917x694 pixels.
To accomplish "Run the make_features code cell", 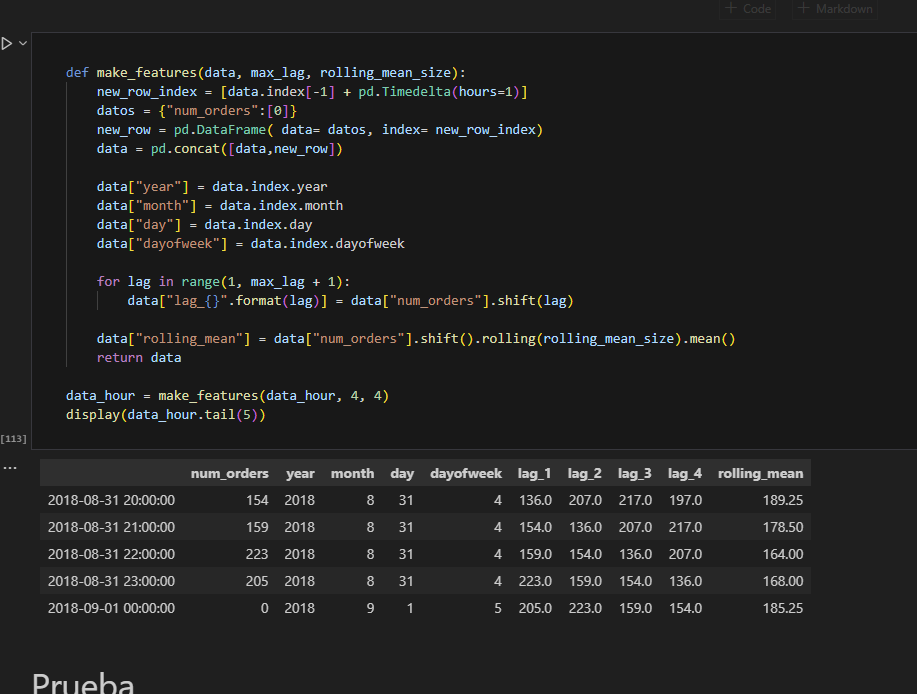I will click(x=7, y=44).
